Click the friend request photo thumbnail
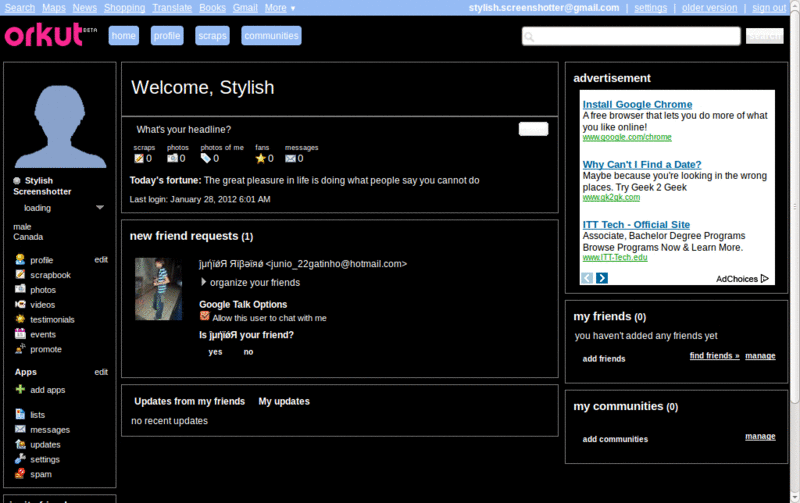 point(159,289)
